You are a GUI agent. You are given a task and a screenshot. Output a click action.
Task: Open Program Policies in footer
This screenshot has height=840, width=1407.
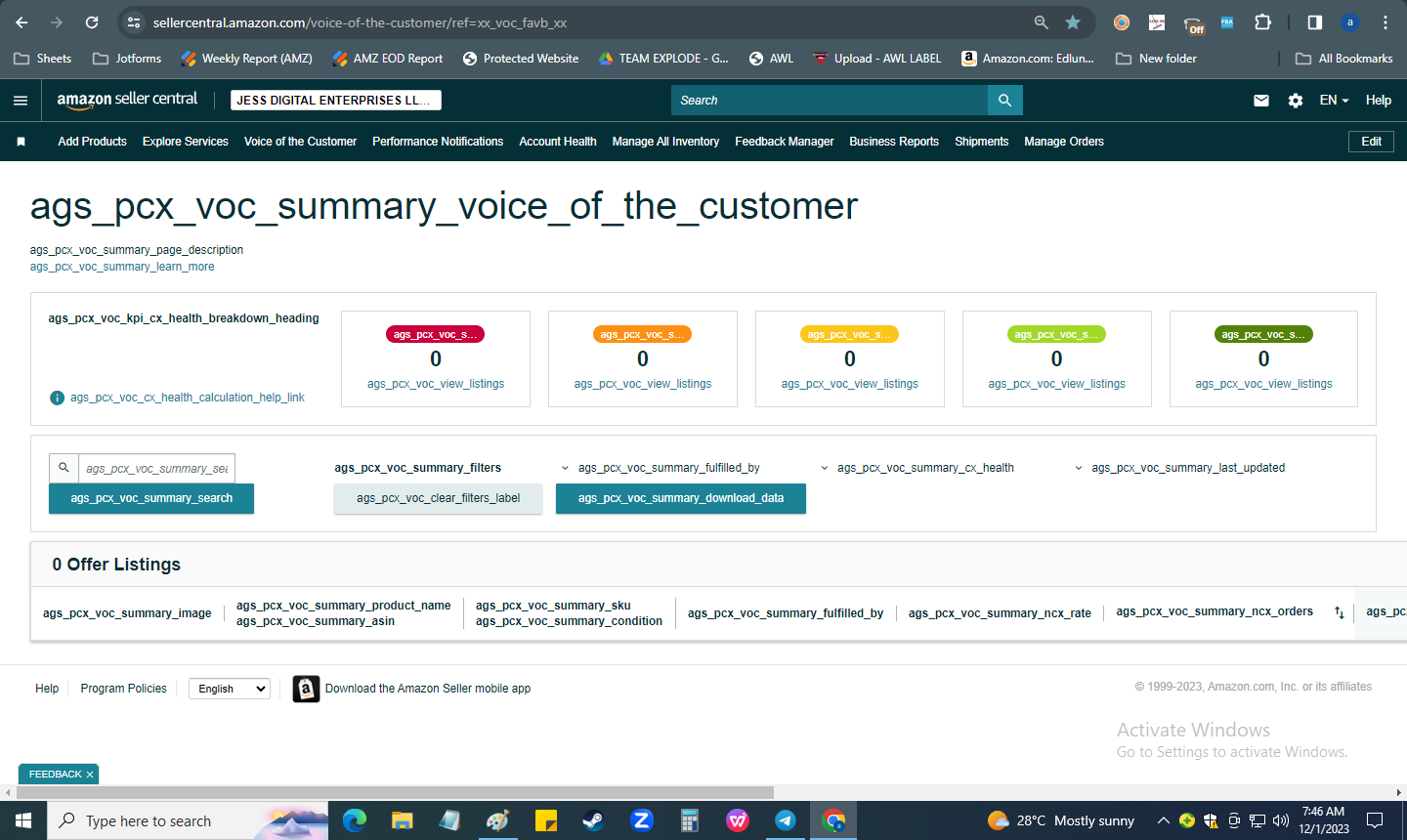[124, 689]
